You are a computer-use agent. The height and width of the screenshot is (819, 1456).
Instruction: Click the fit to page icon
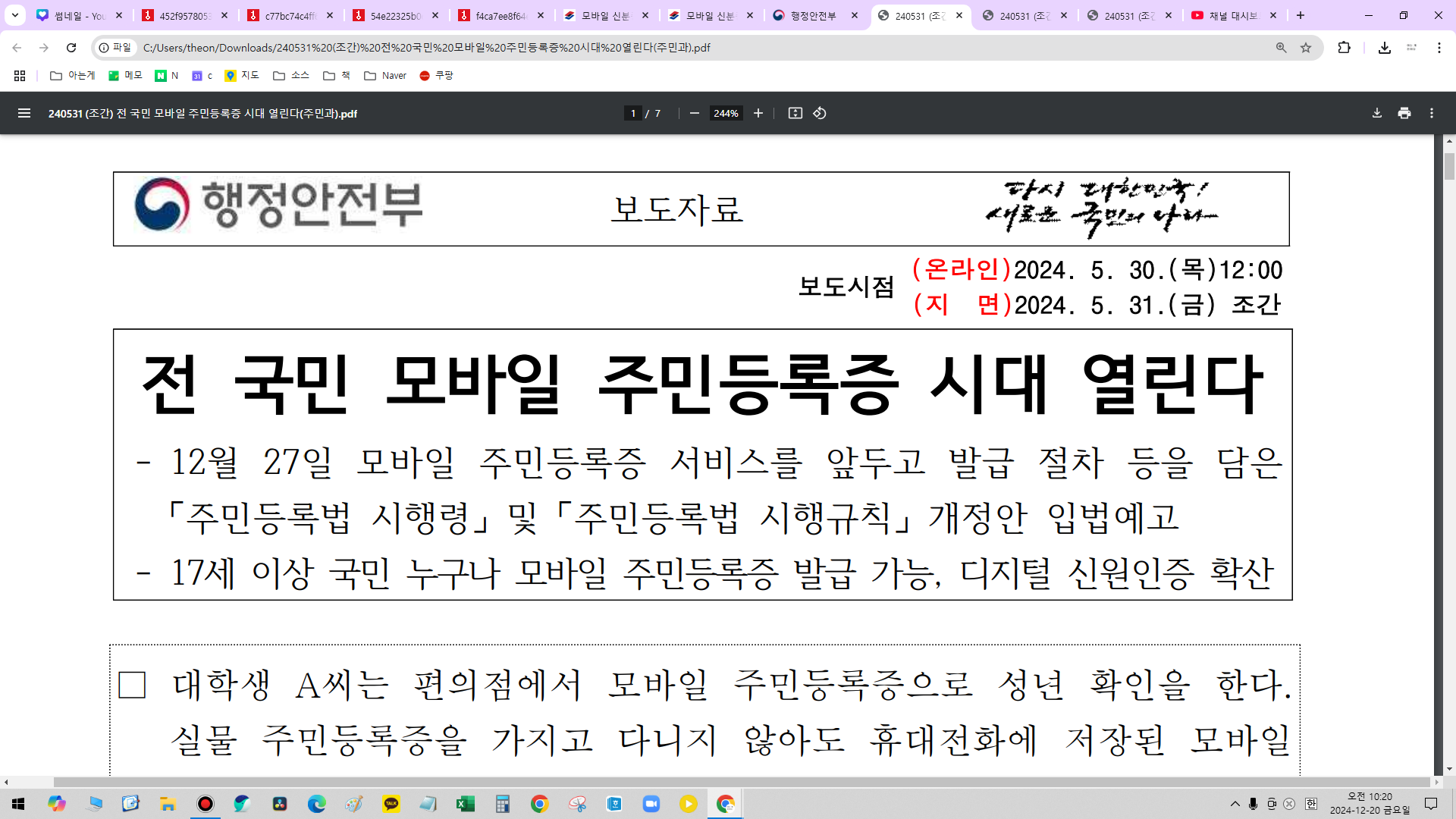click(795, 113)
